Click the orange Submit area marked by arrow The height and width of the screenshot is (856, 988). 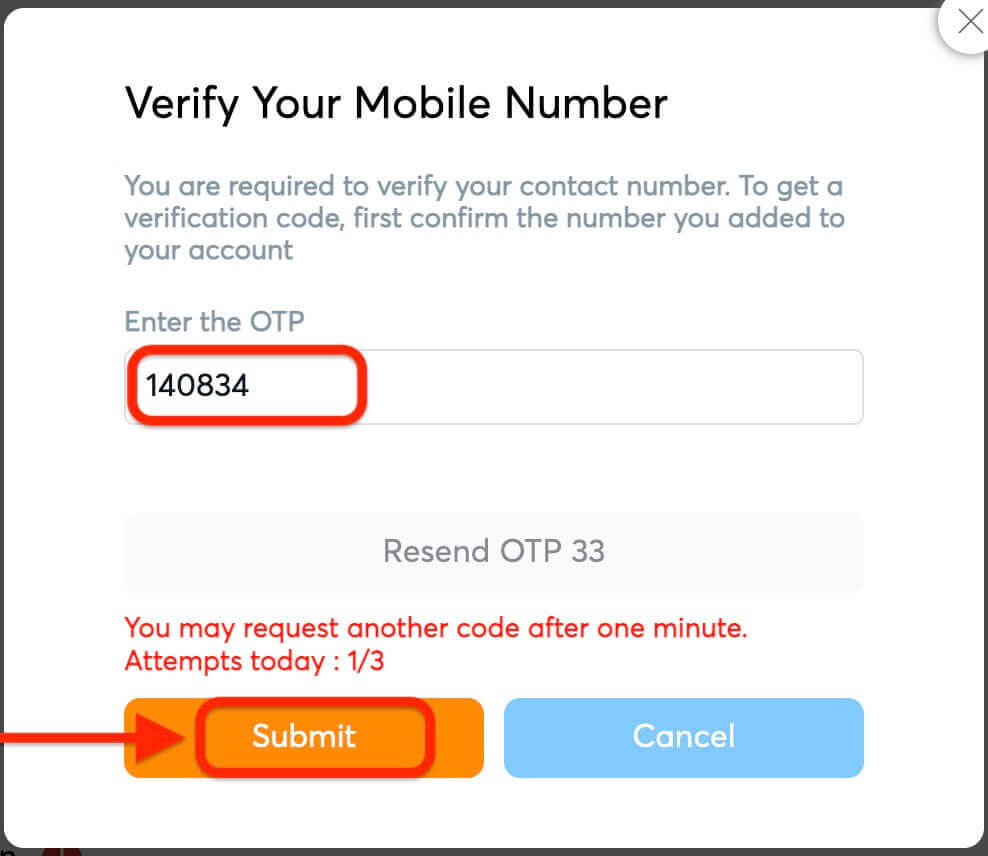[303, 737]
